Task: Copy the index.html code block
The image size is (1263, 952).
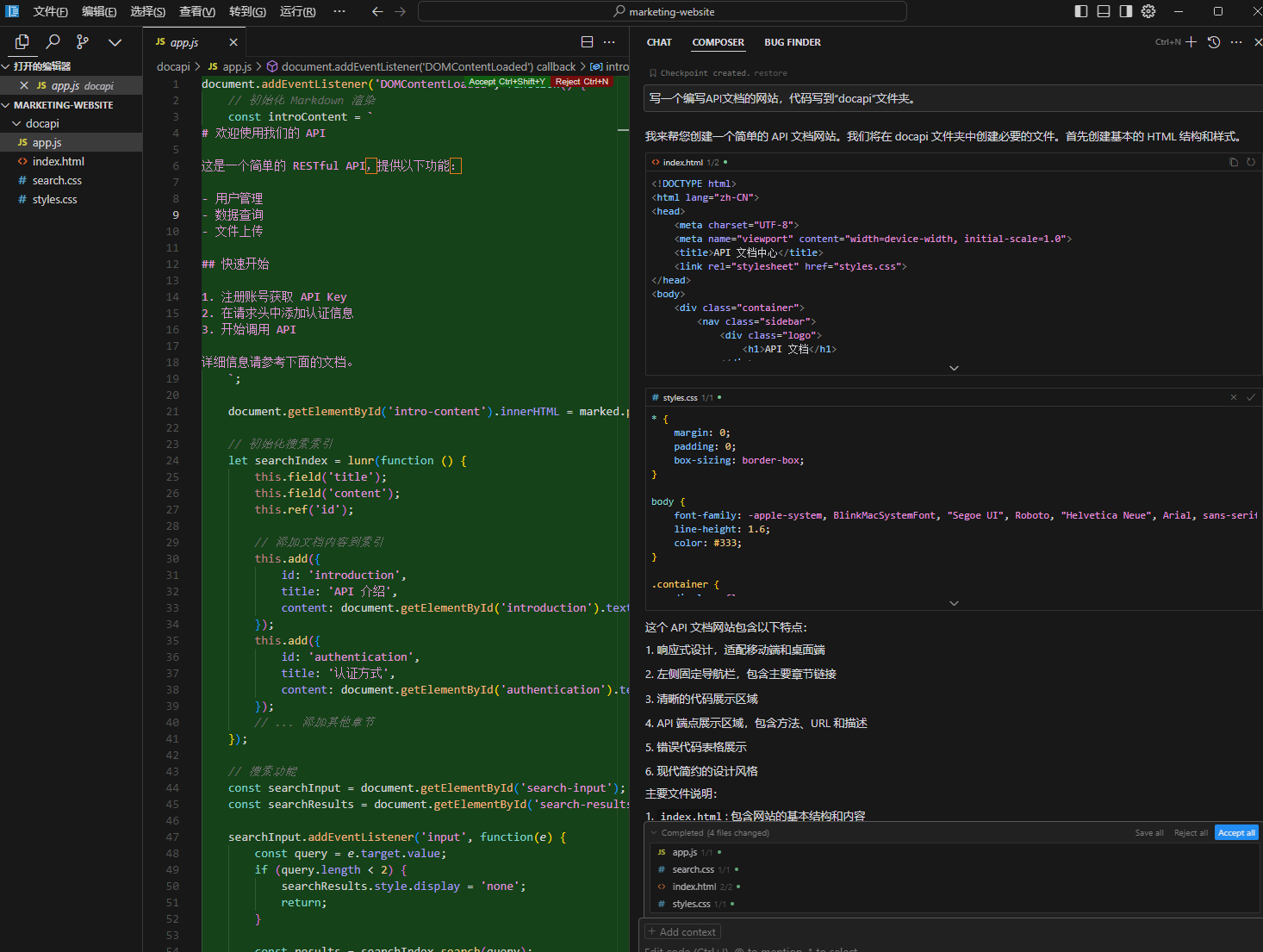Action: [1233, 162]
